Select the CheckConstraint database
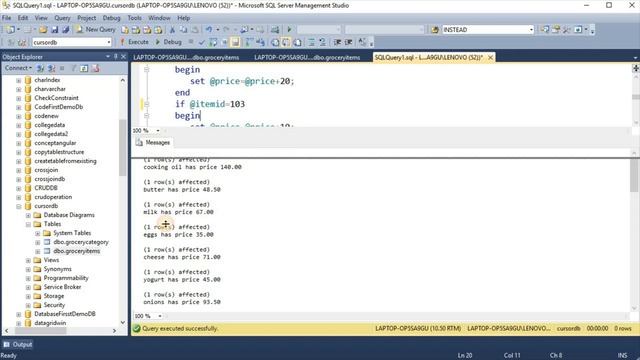 (x=56, y=98)
